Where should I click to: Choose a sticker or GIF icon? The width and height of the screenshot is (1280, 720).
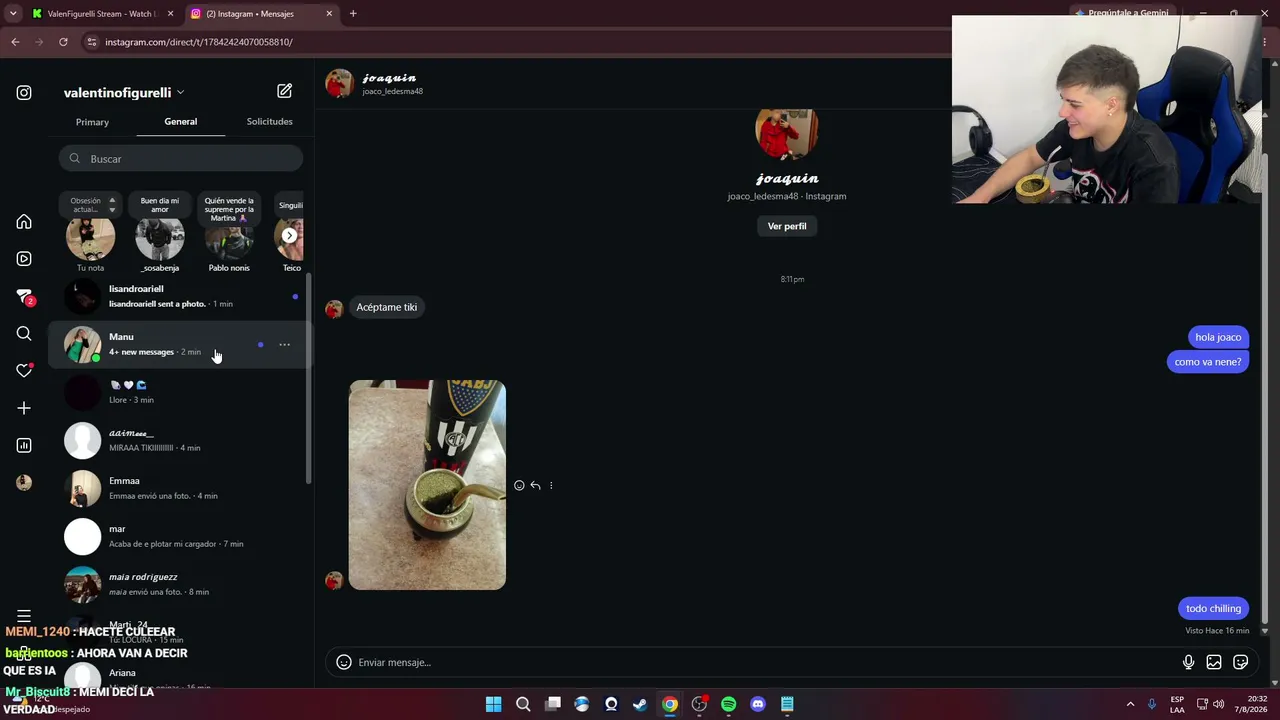[x=1241, y=662]
